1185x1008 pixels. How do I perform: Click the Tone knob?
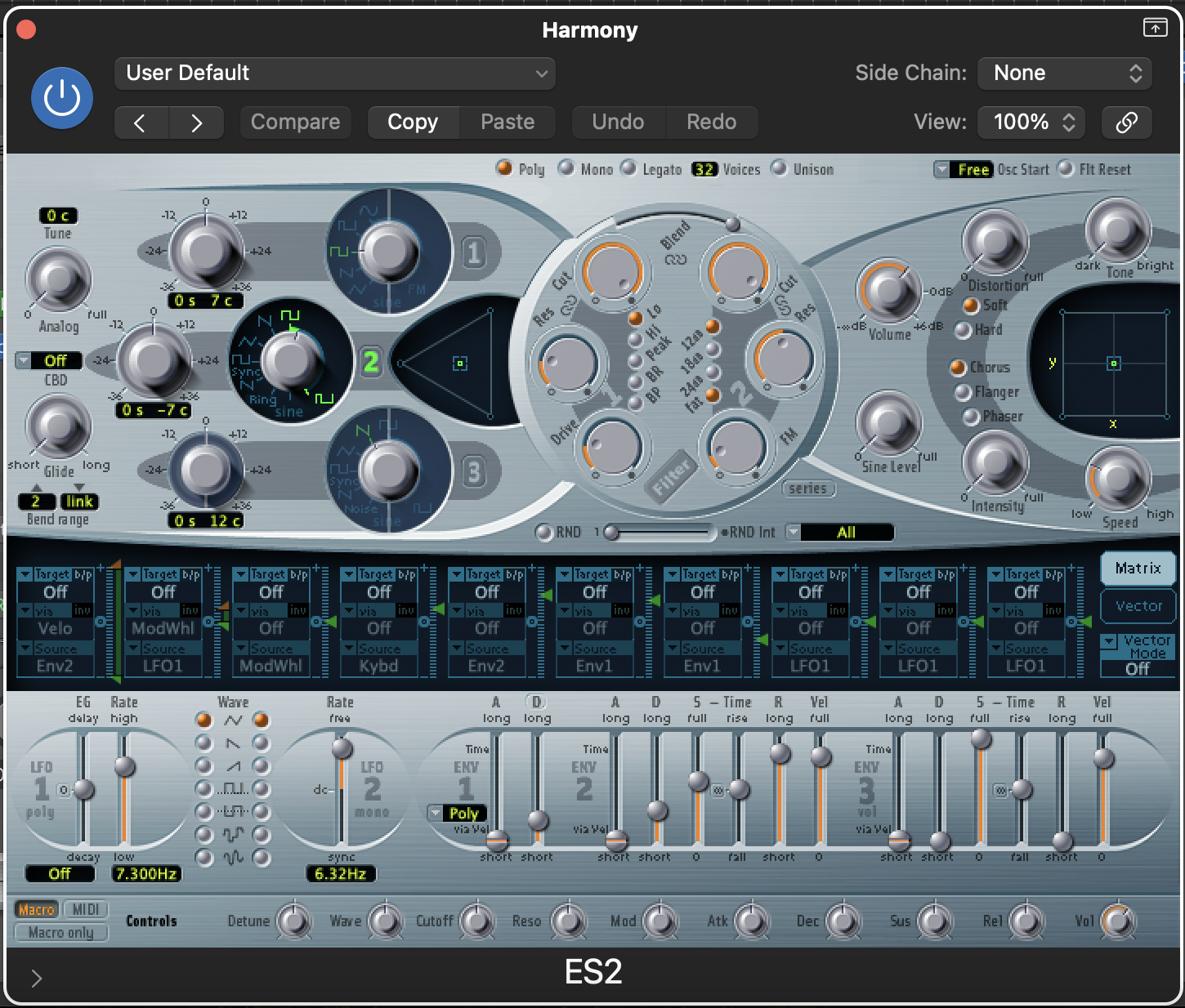[x=1117, y=231]
